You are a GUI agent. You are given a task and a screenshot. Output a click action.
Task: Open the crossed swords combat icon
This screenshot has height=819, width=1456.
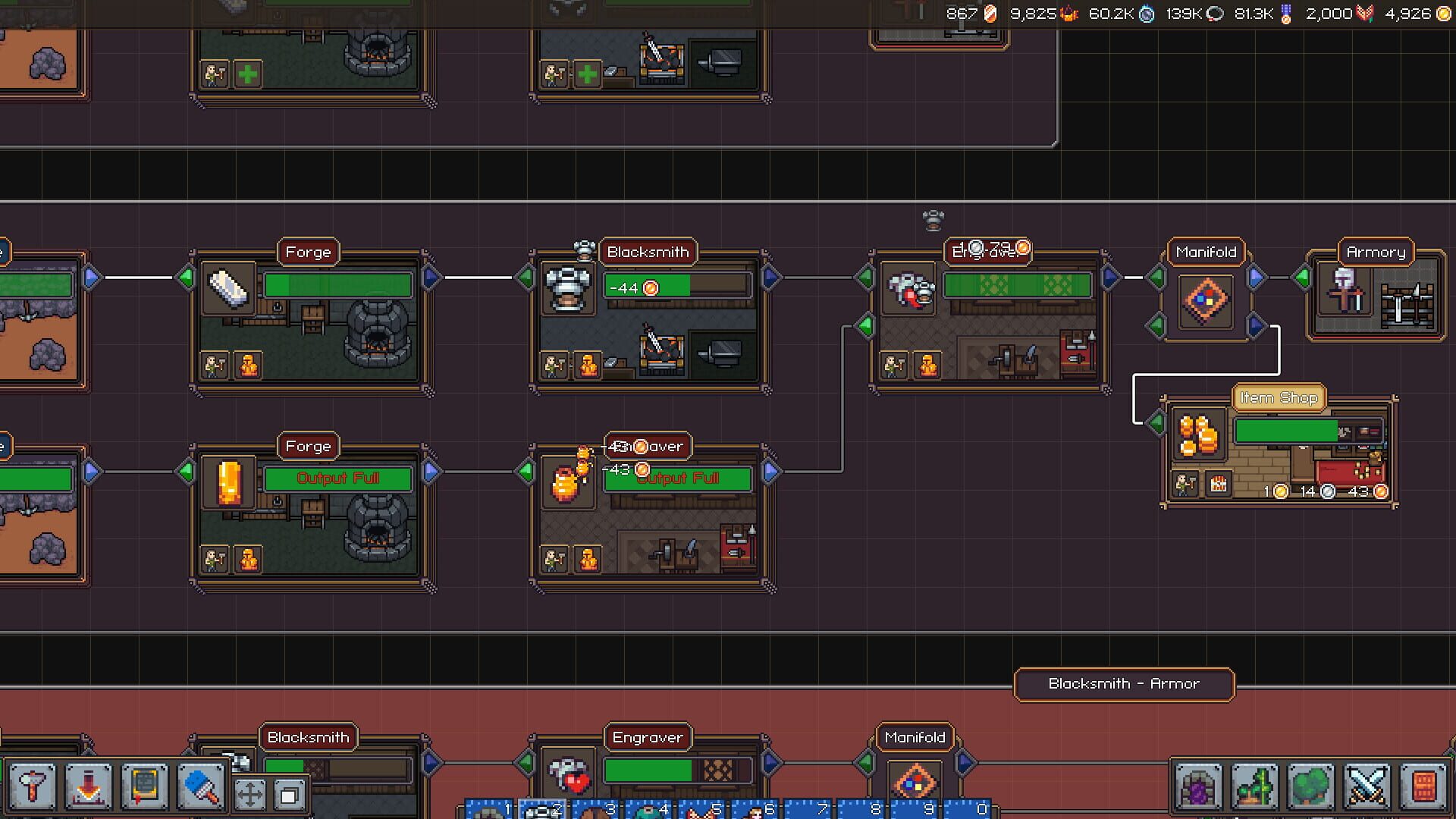coord(1367,786)
